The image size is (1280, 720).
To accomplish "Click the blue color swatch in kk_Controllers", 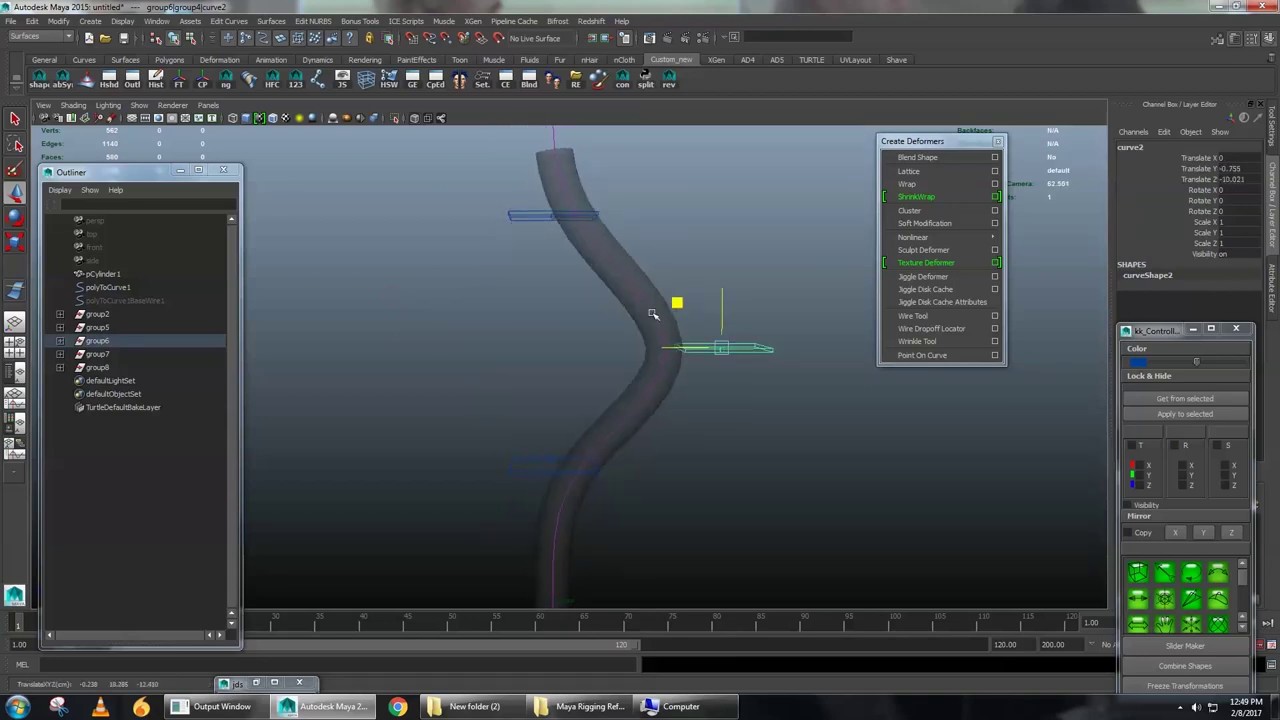I will [1138, 362].
